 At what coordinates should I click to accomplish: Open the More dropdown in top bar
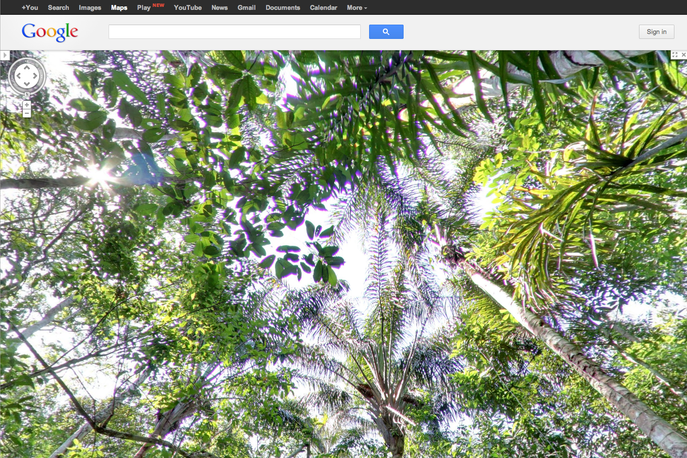click(x=356, y=7)
